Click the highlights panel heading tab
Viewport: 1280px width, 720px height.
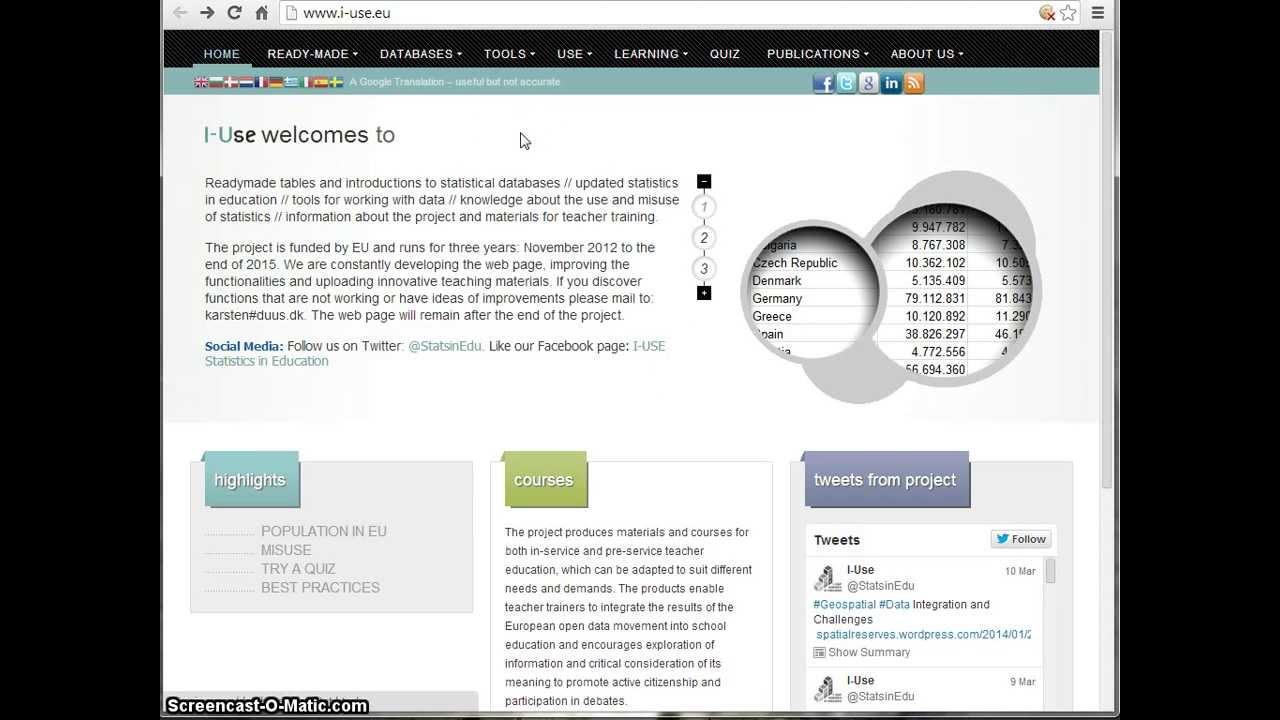coord(250,480)
